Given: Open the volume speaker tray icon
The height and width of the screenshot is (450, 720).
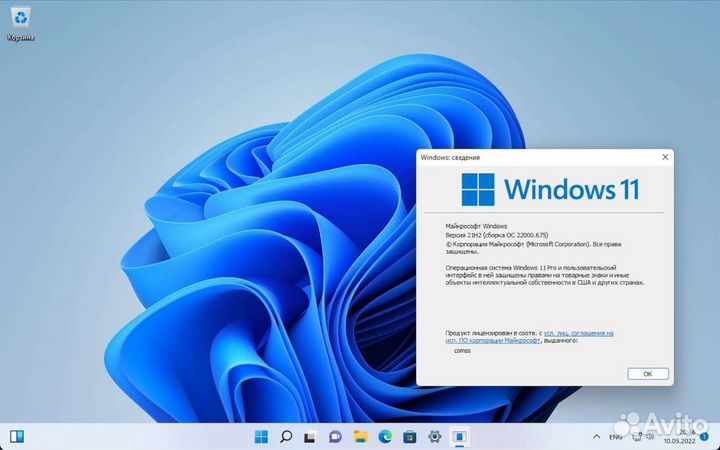Looking at the screenshot, I should click(x=650, y=437).
